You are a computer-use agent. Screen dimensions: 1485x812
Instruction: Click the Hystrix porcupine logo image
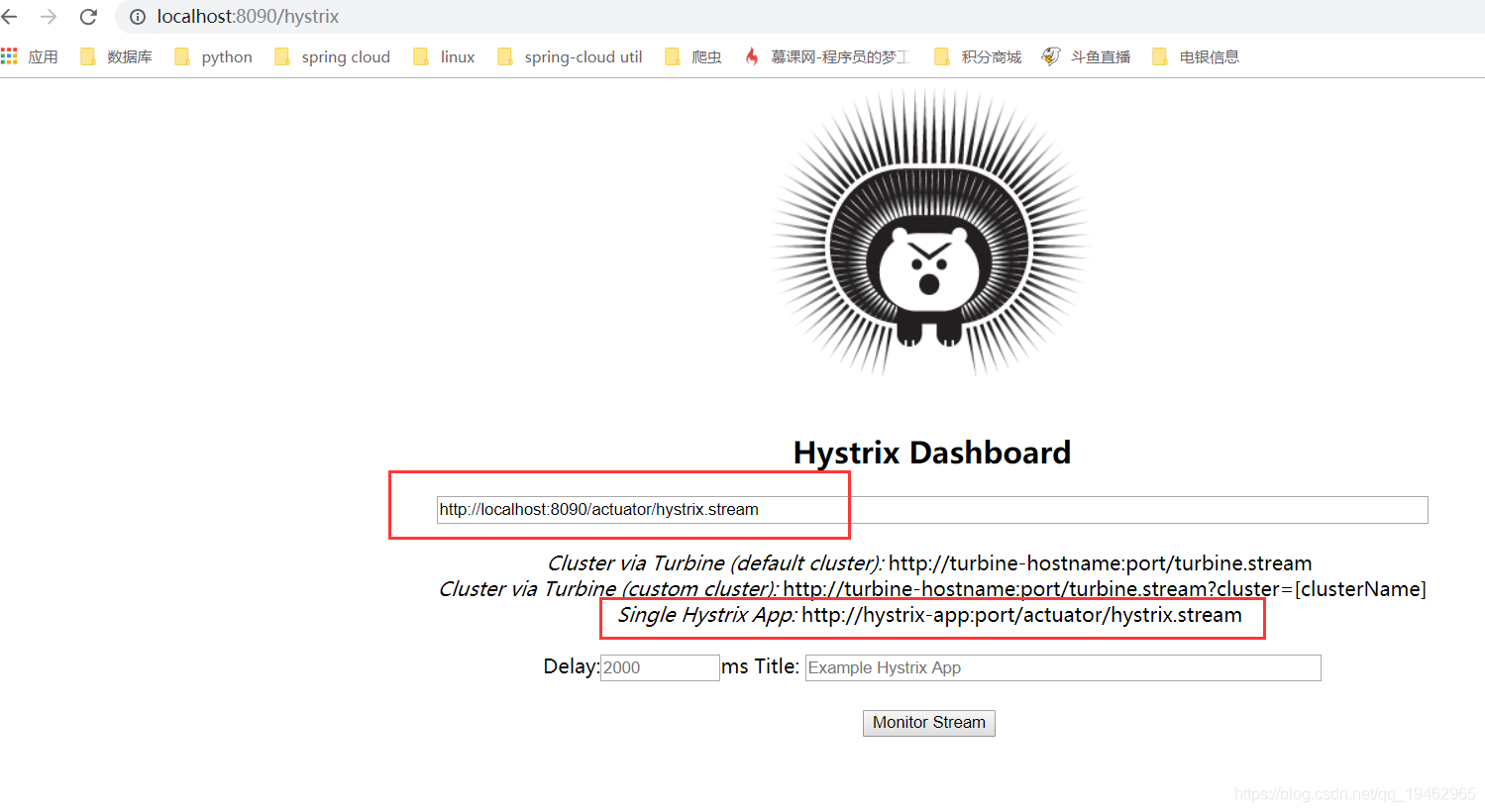tap(930, 233)
